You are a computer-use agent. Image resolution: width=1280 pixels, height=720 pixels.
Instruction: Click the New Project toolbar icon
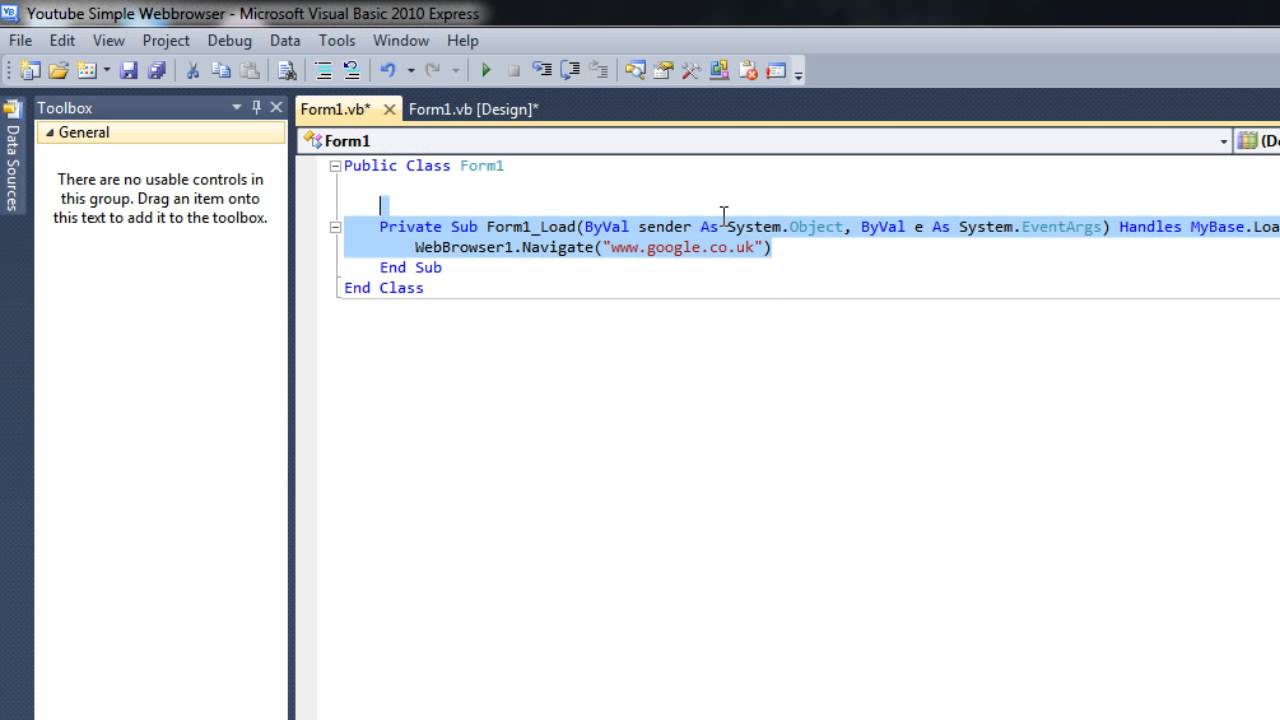pos(30,70)
